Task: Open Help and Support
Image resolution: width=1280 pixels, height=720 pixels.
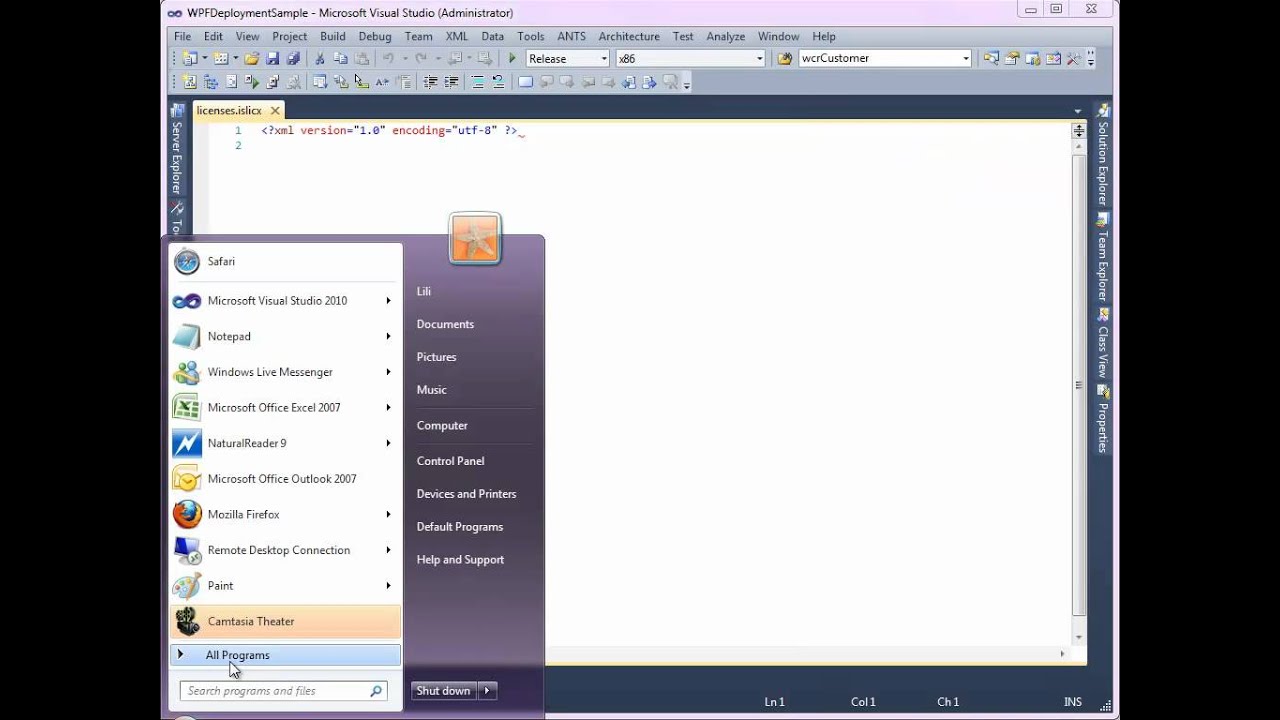Action: click(x=460, y=560)
